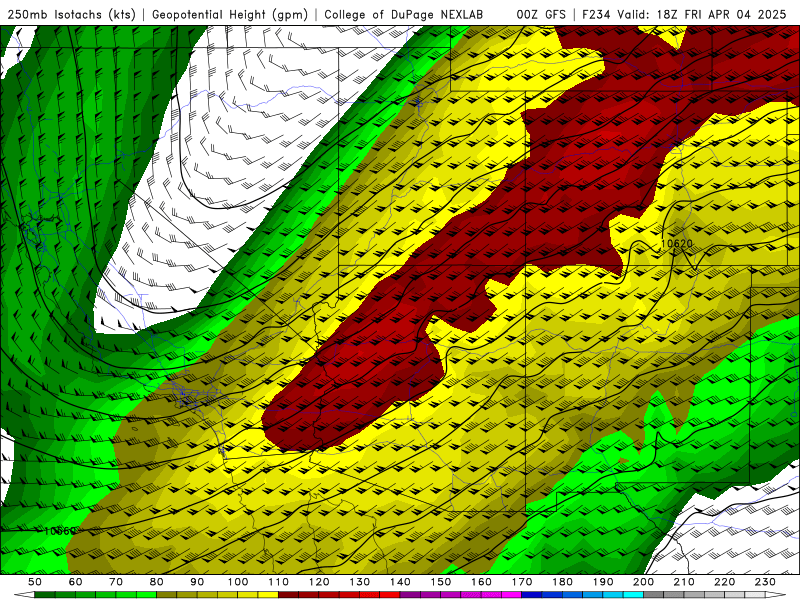Screen dimensions: 800x600
Task: Click the '90' value on the color scale
Action: pos(197,582)
